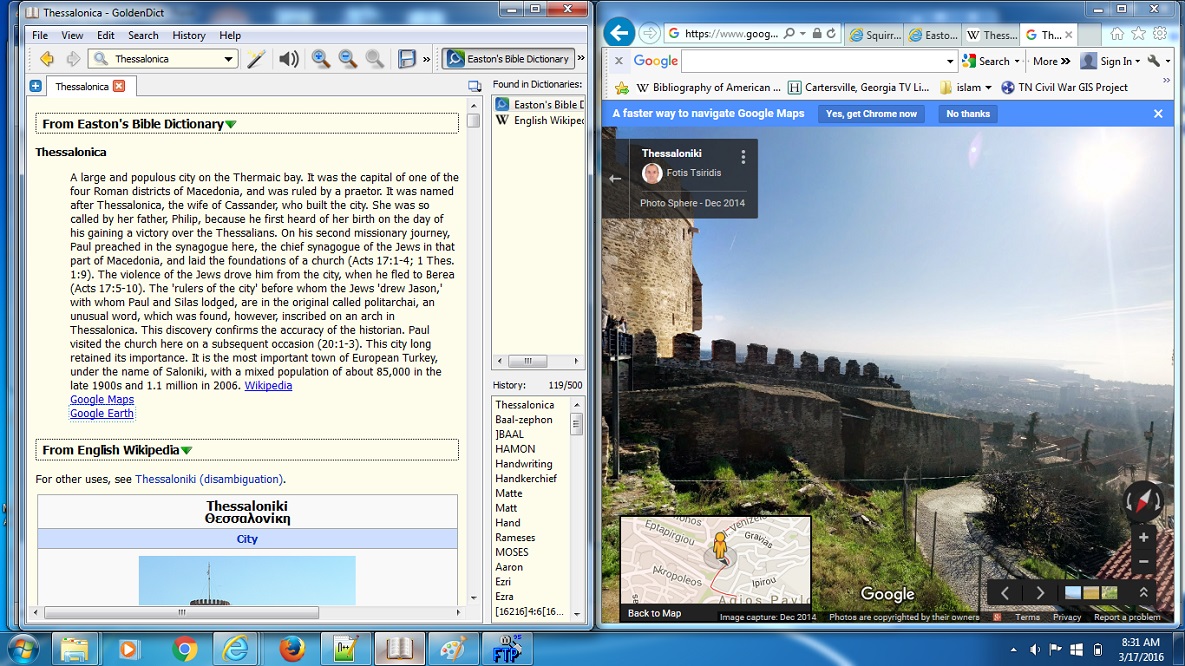This screenshot has height=666, width=1185.
Task: Select Baal-zephon in history list
Action: coord(524,420)
